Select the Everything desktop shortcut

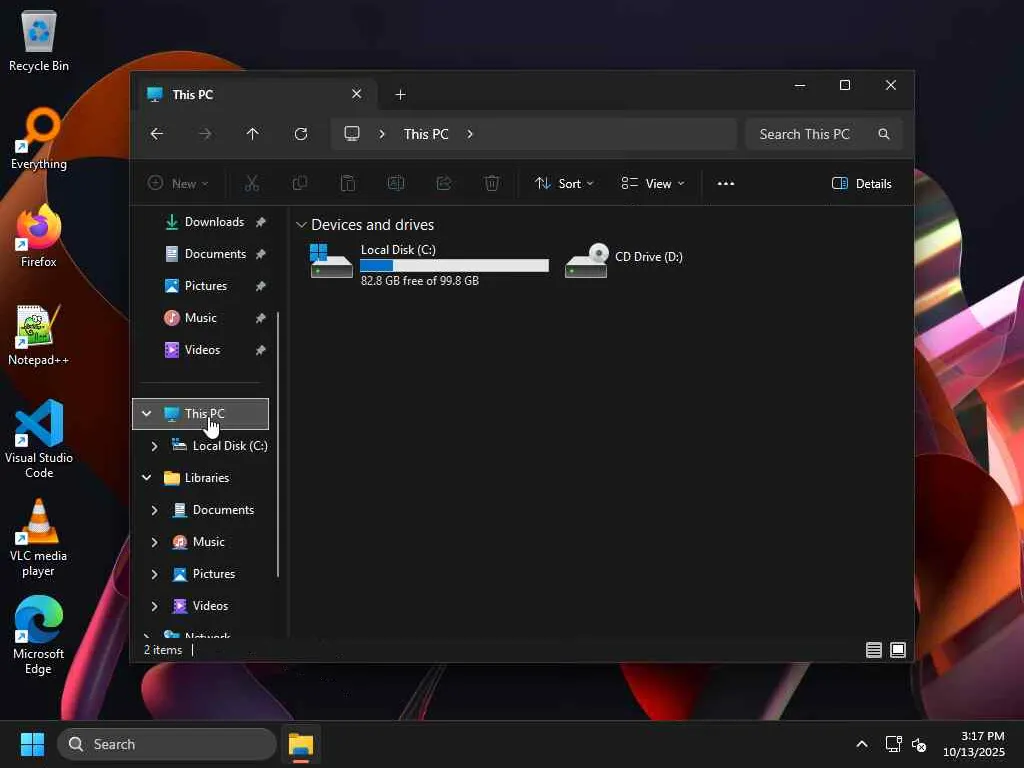coord(39,139)
